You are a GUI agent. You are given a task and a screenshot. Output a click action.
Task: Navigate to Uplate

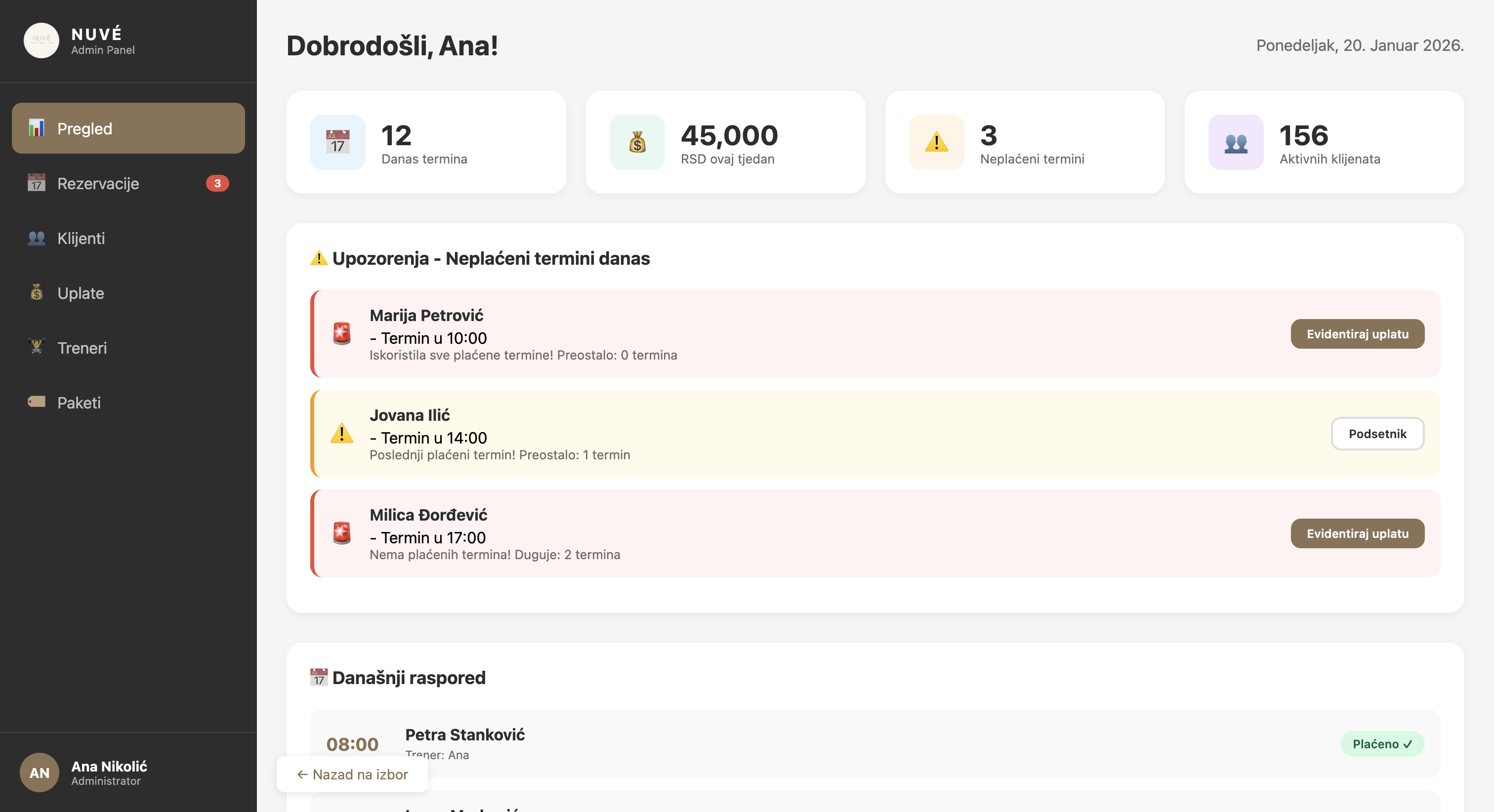click(x=128, y=293)
